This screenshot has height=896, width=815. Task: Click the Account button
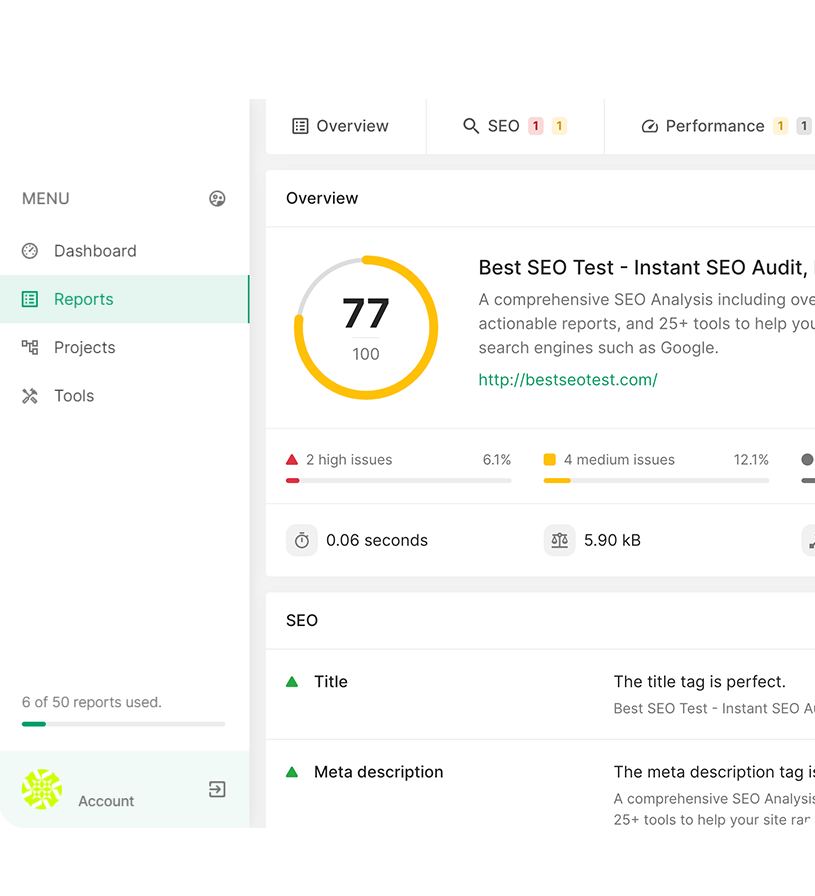pyautogui.click(x=105, y=801)
